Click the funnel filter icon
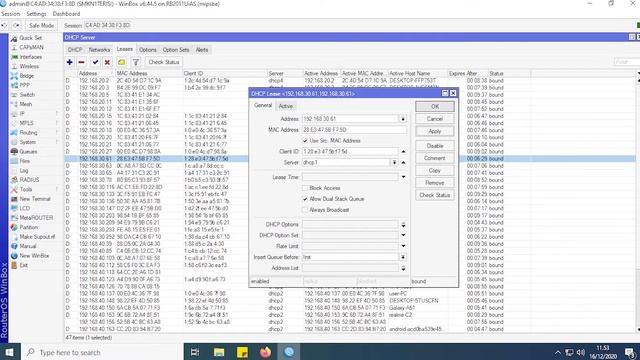This screenshot has width=640, height=360. click(136, 62)
